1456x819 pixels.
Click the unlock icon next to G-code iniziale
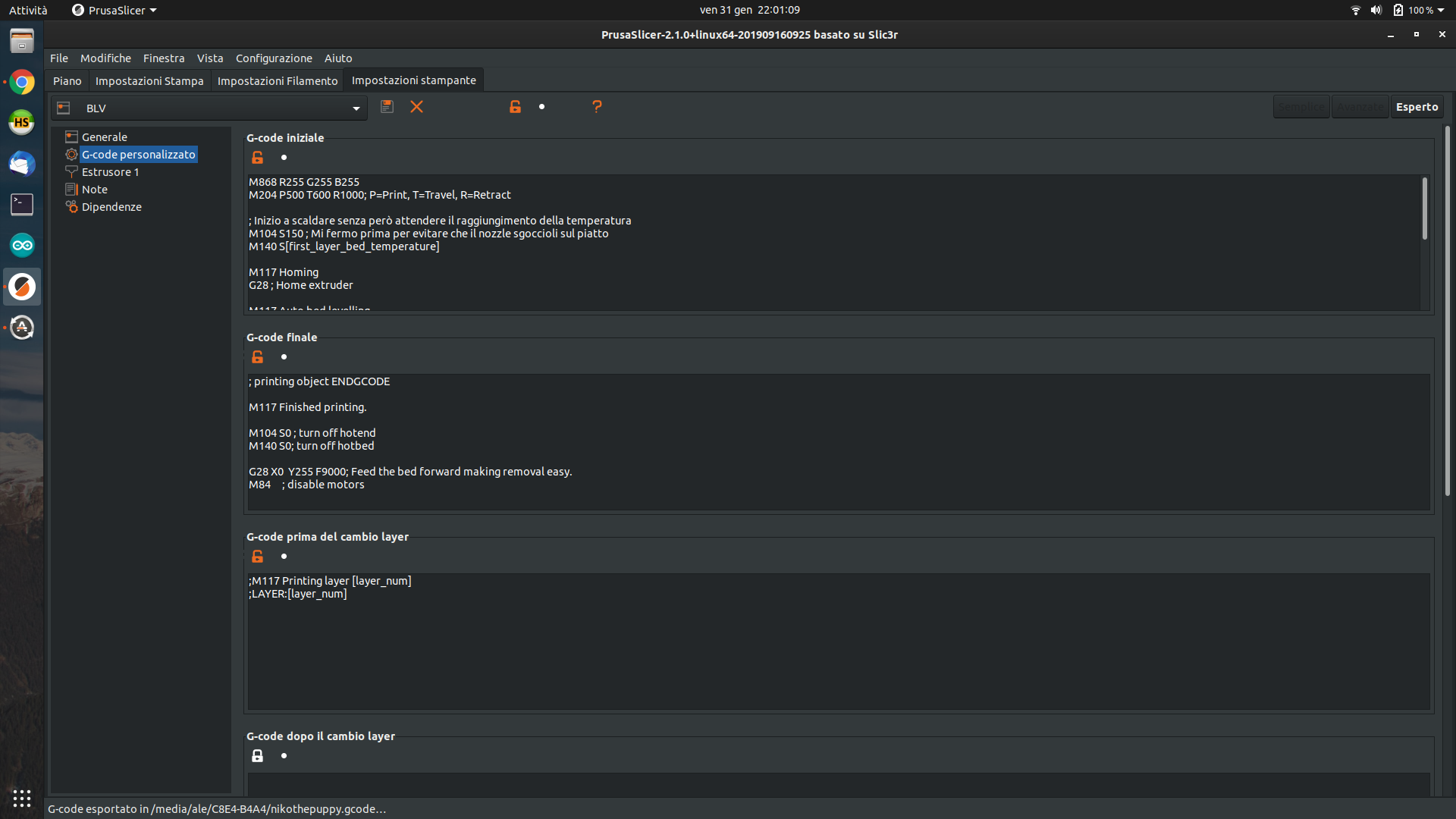point(257,157)
